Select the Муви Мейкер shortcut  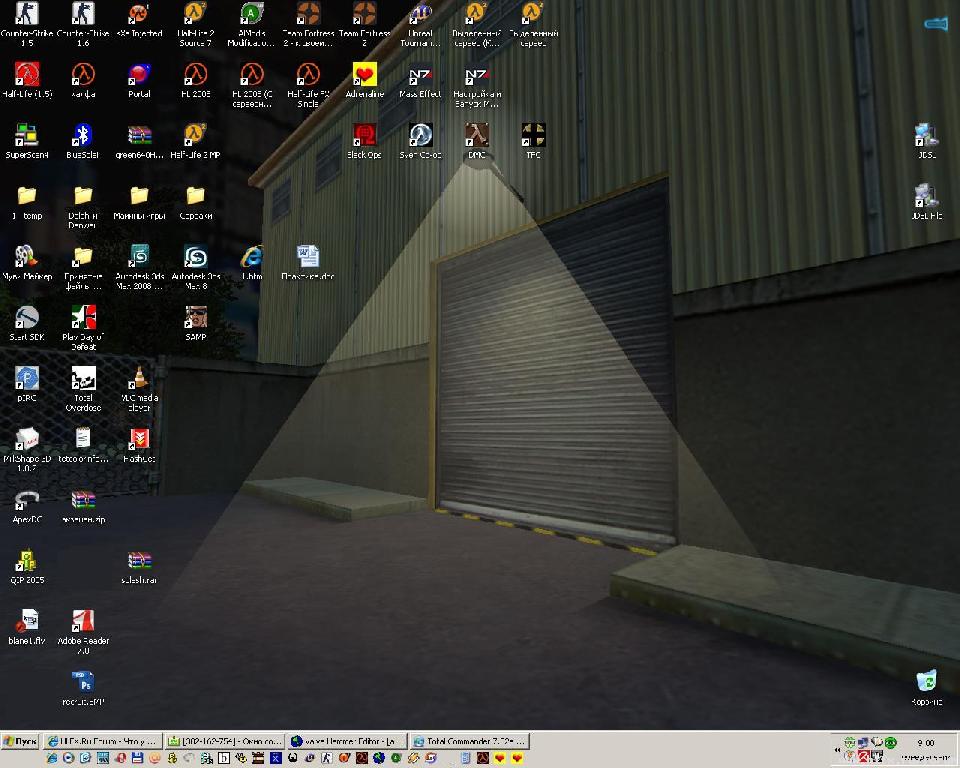click(27, 263)
